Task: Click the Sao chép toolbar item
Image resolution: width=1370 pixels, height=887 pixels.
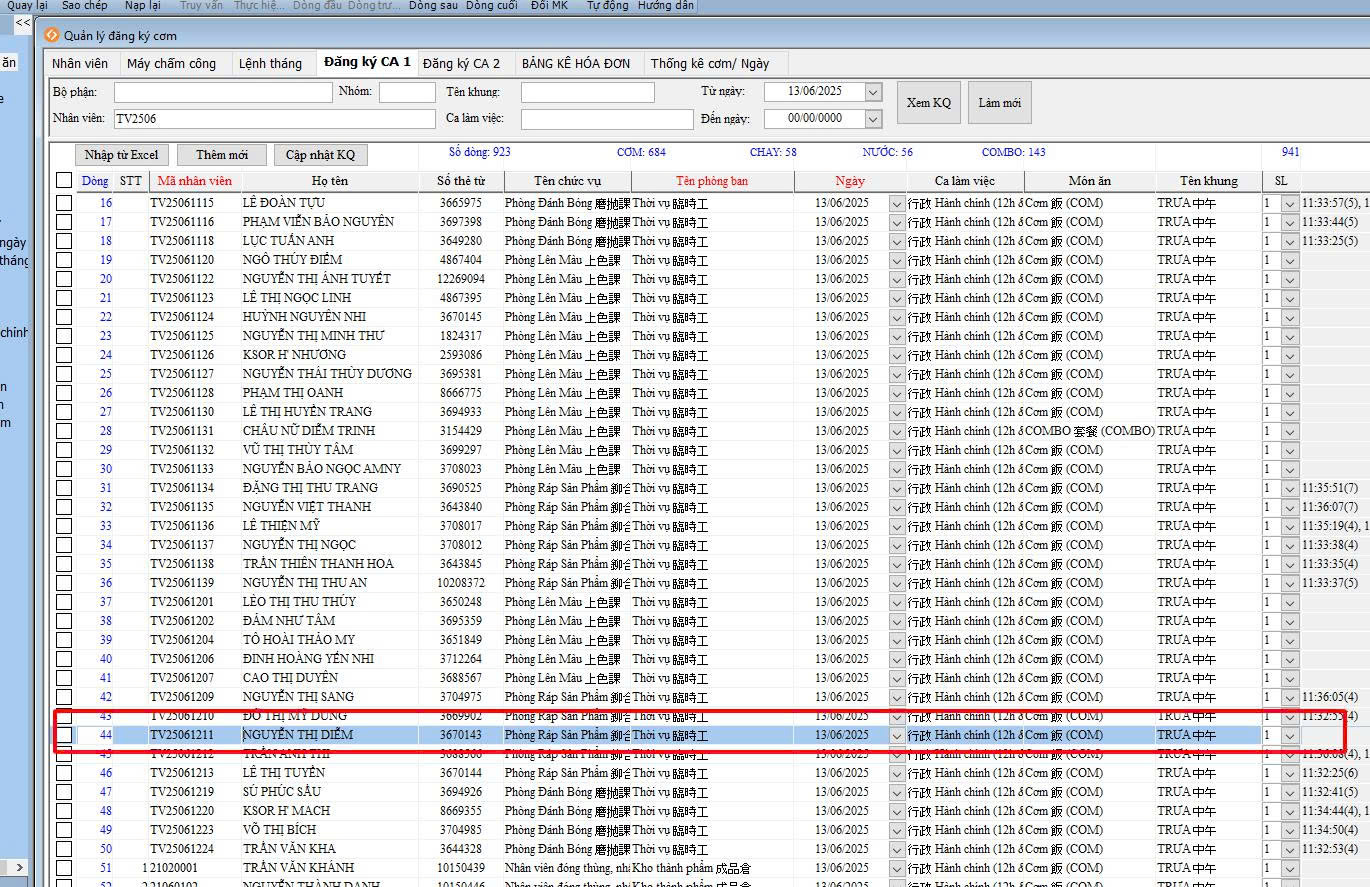Action: pyautogui.click(x=84, y=6)
